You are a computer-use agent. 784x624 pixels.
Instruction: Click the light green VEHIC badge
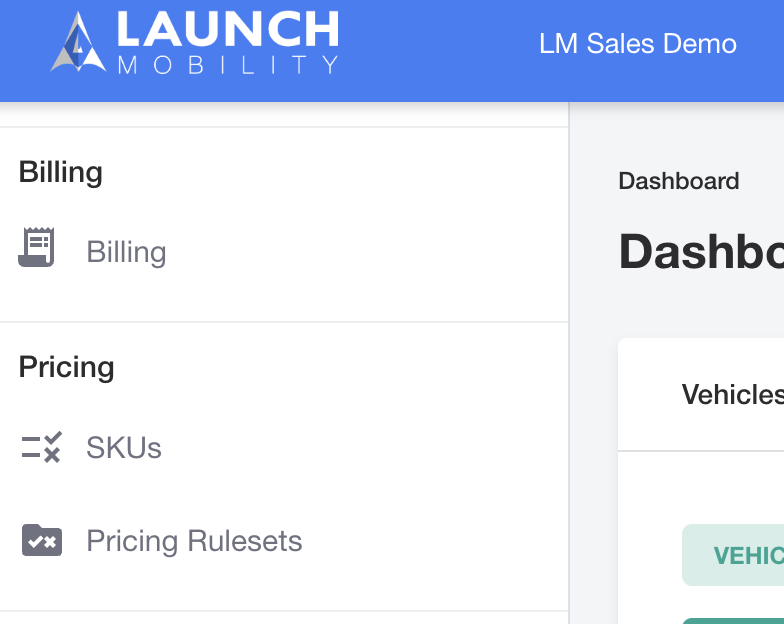coord(733,555)
